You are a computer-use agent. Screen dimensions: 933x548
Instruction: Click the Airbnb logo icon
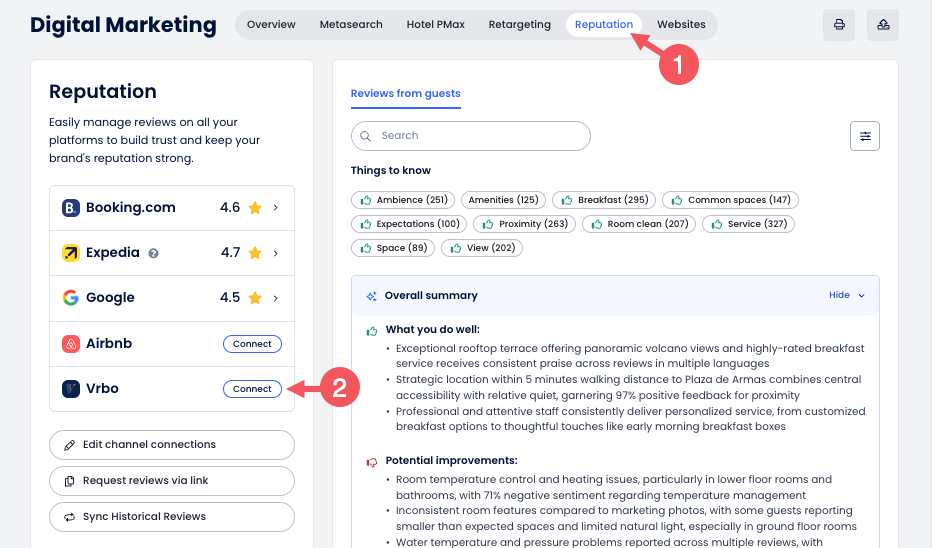point(71,344)
